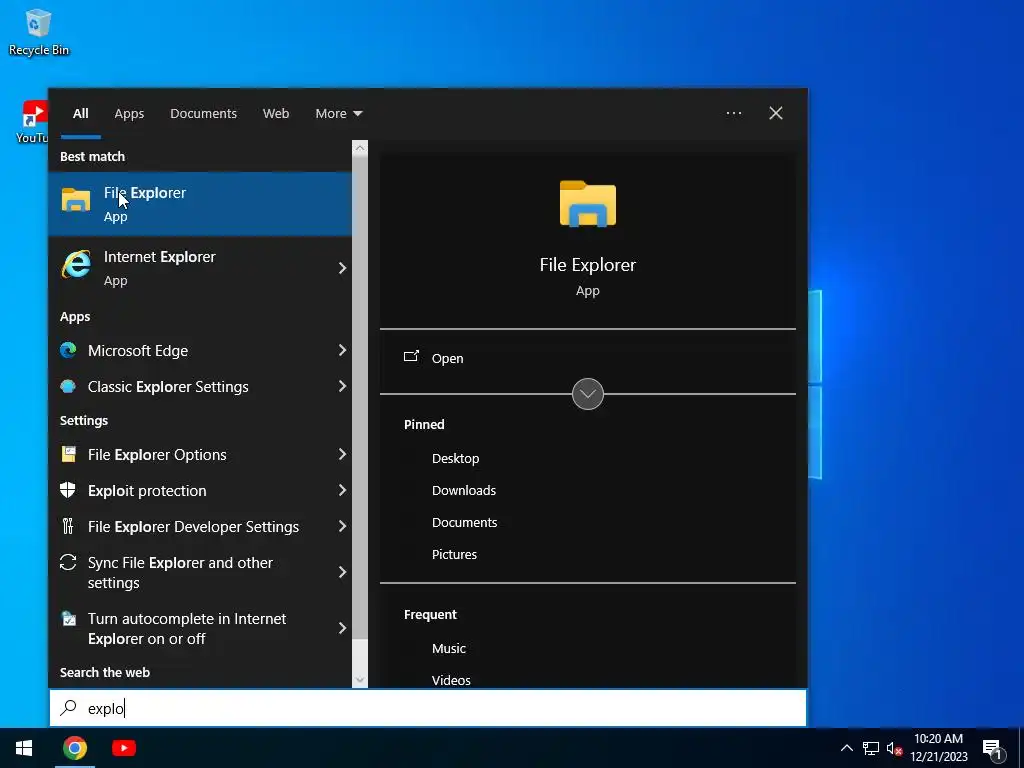1024x768 pixels.
Task: Switch to the Apps search tab
Action: coord(129,113)
